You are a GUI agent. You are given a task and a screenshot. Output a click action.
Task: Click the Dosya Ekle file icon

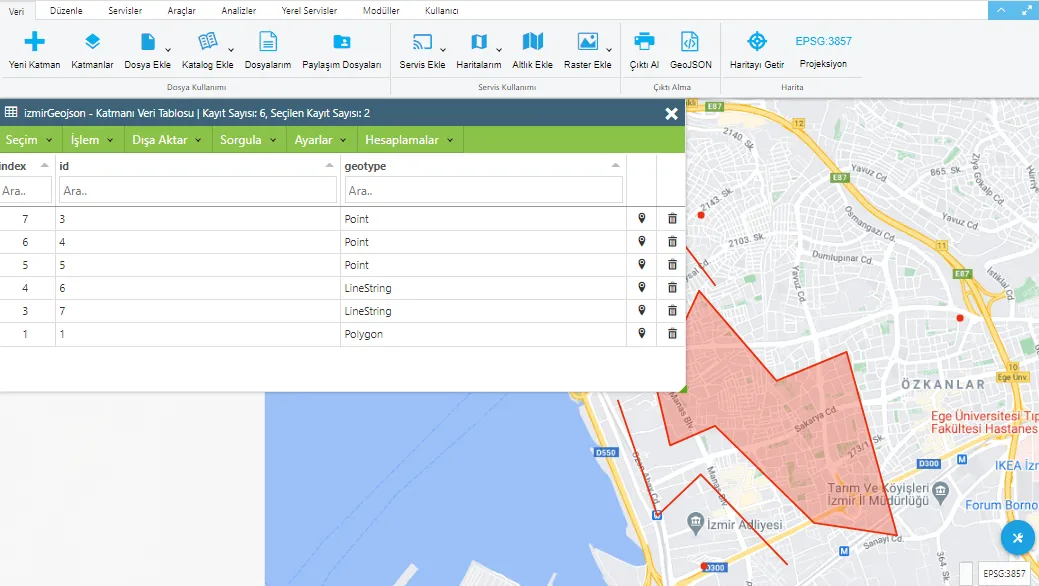click(147, 42)
